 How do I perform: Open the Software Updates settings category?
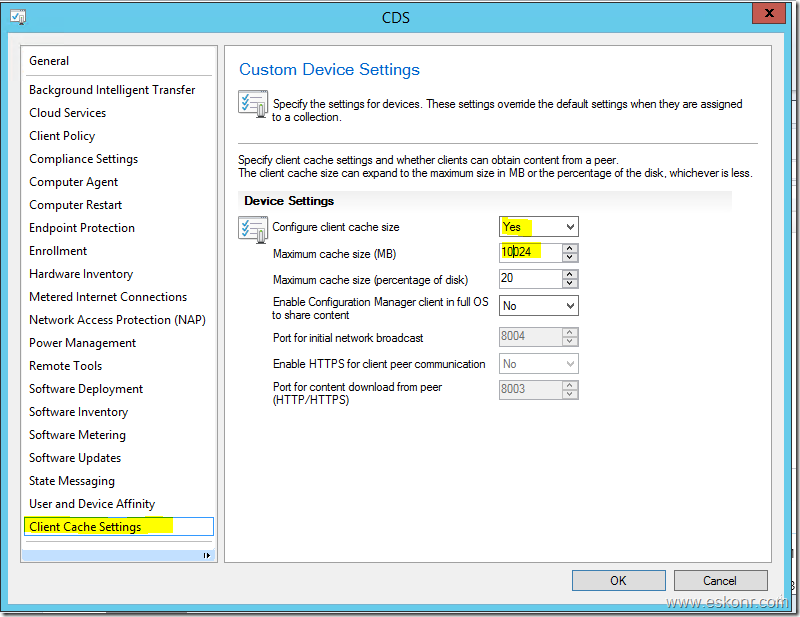pos(75,458)
